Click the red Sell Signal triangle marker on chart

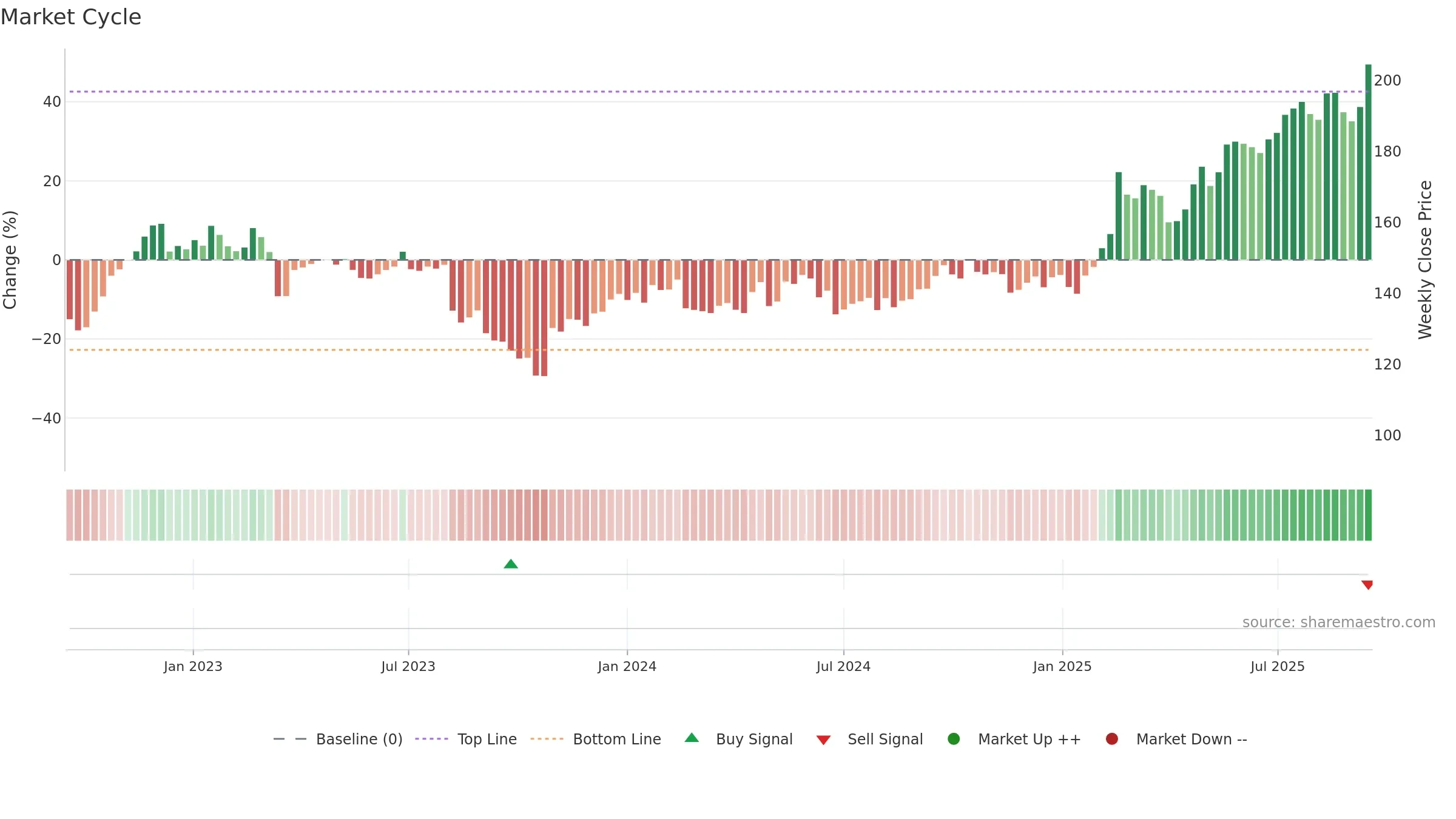point(1367,585)
